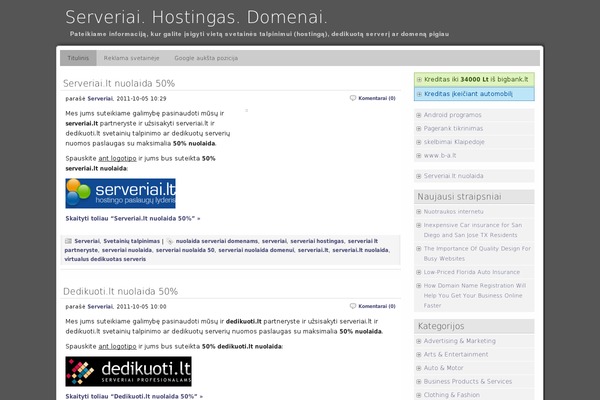Open How Domain Name Registration article

pos(475,296)
